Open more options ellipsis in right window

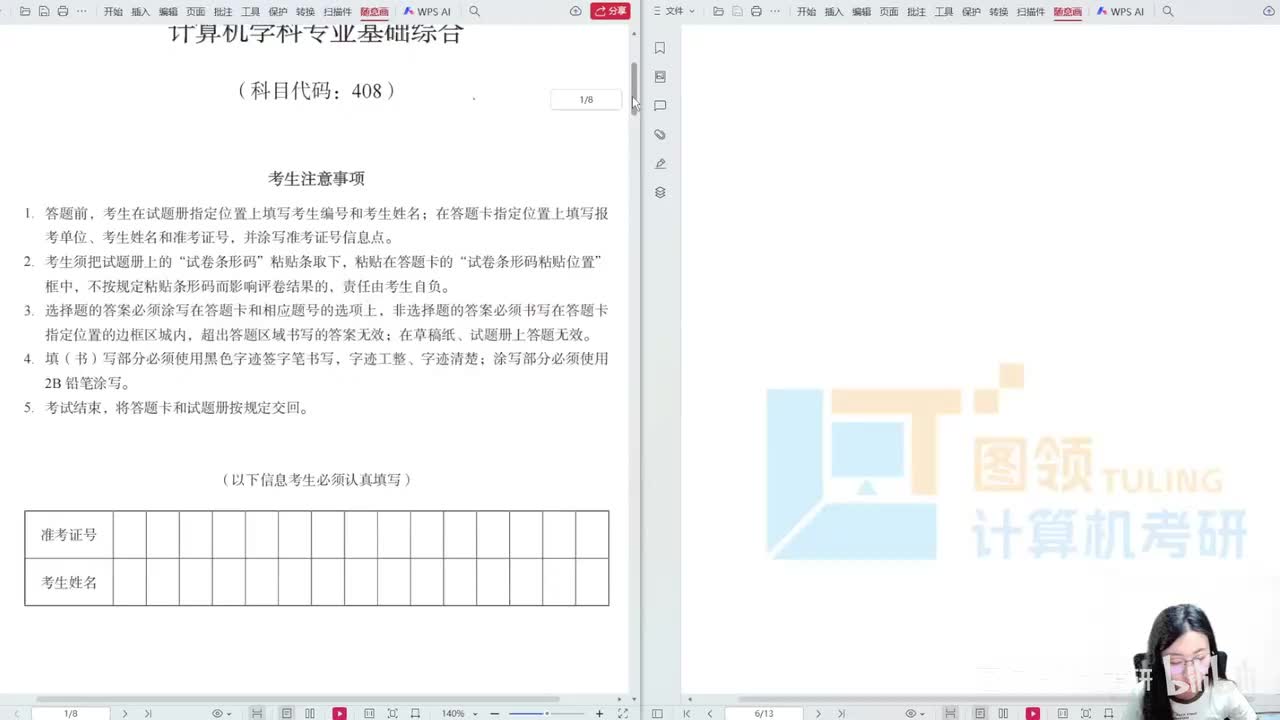click(775, 11)
